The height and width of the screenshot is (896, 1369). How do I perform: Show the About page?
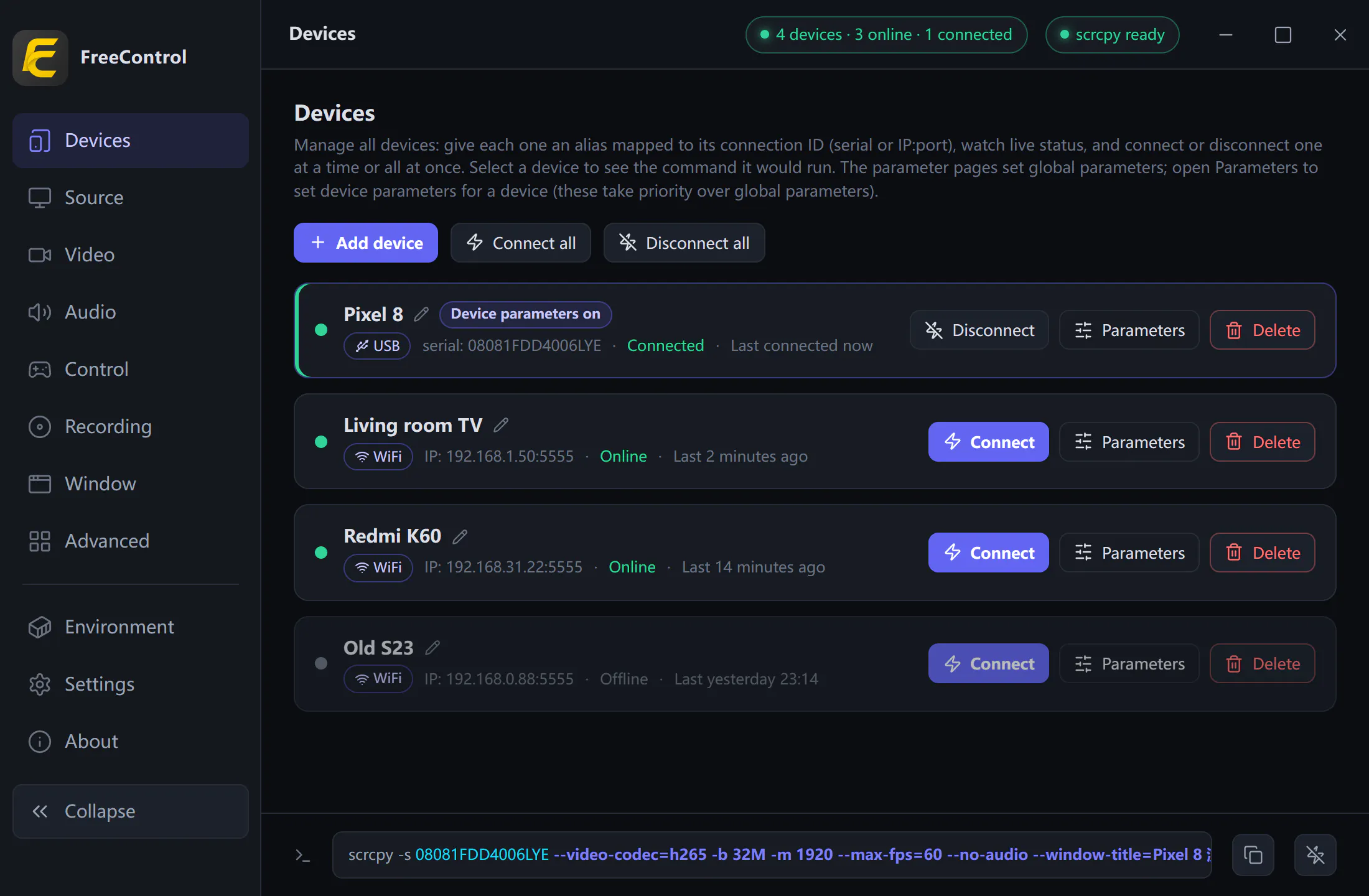click(131, 742)
